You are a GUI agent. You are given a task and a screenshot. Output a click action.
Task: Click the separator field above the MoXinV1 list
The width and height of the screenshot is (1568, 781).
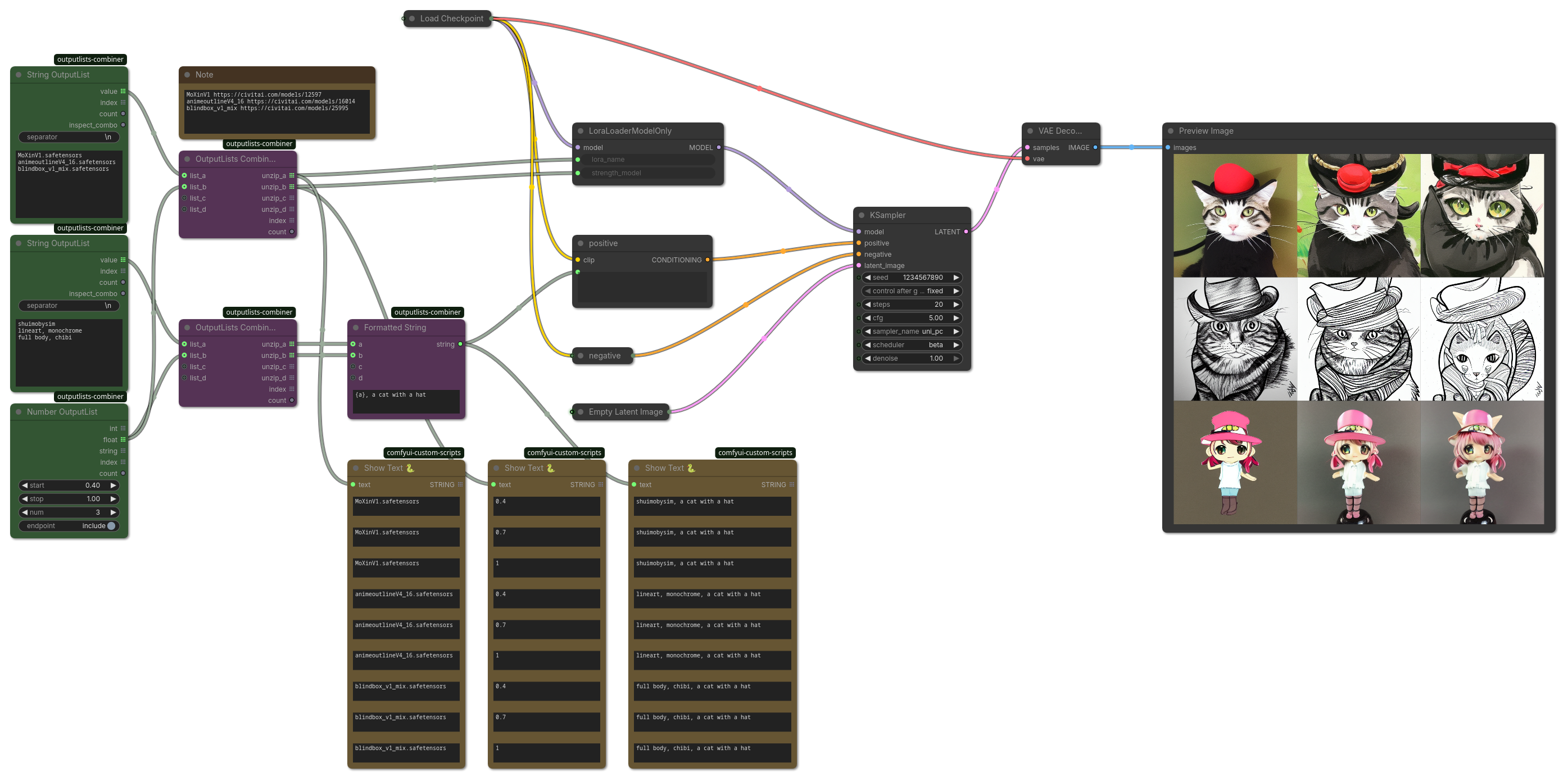coord(69,138)
